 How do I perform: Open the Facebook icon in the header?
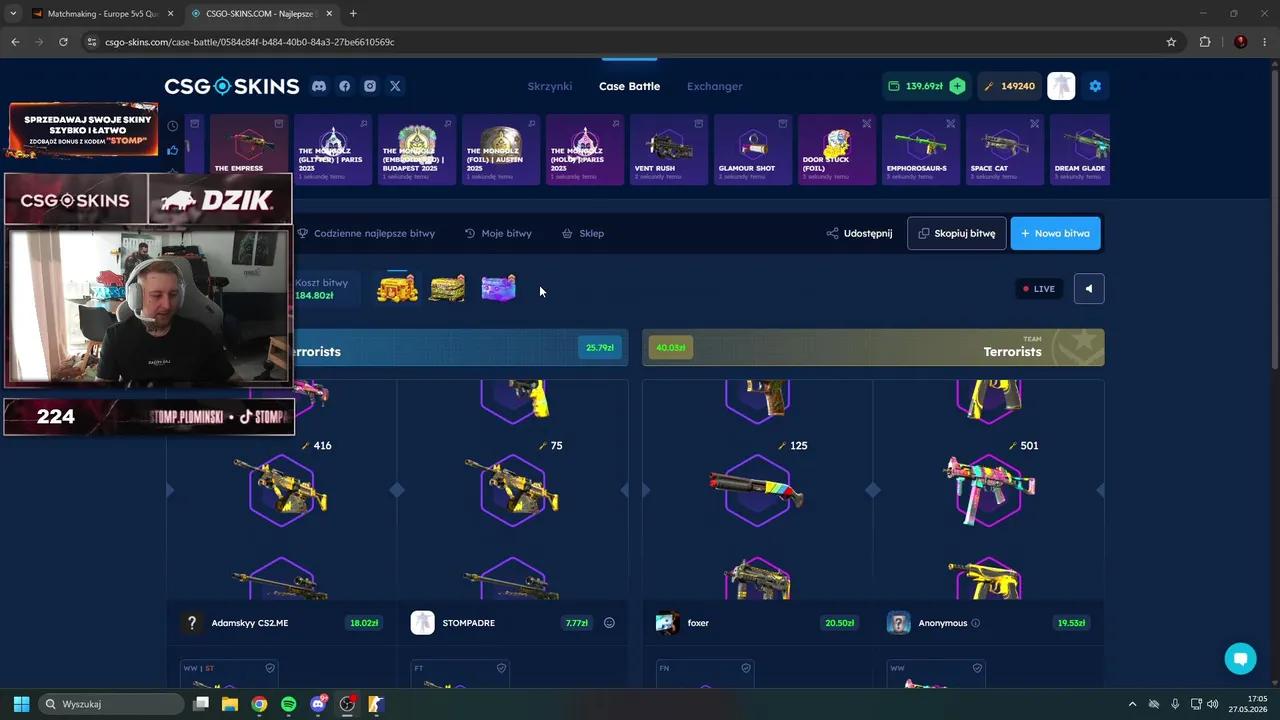point(345,86)
